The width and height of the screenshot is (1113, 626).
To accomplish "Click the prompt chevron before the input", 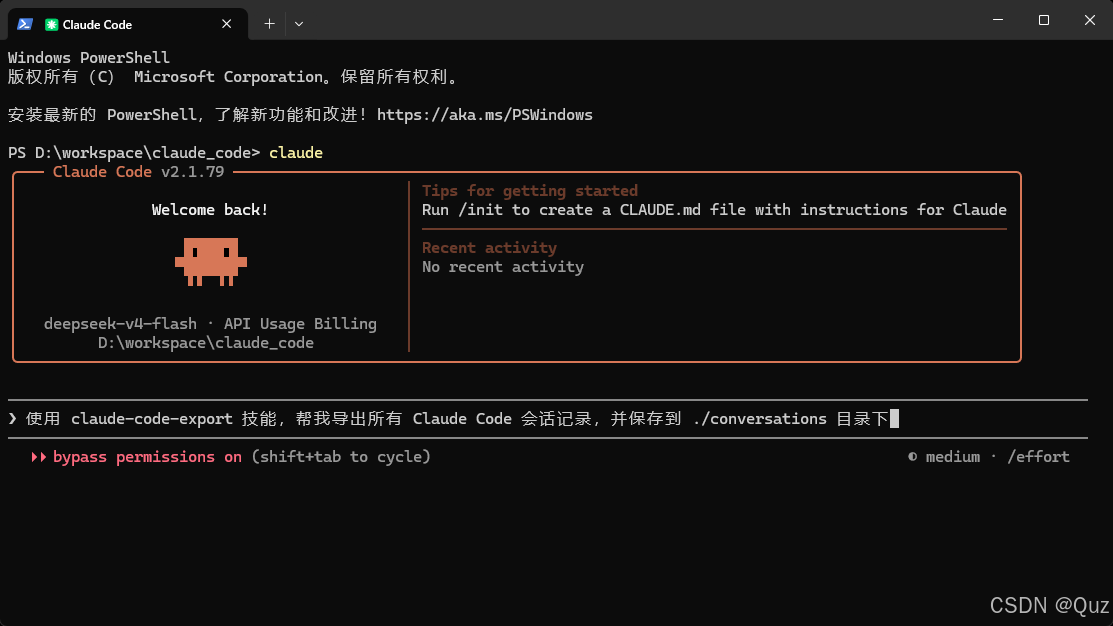I will point(13,419).
